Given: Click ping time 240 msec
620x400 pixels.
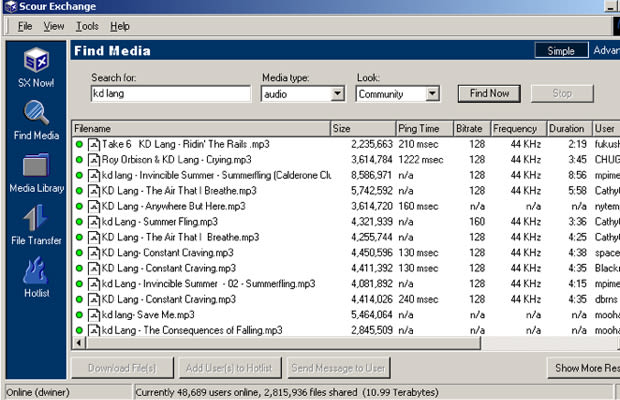Looking at the screenshot, I should coord(418,300).
